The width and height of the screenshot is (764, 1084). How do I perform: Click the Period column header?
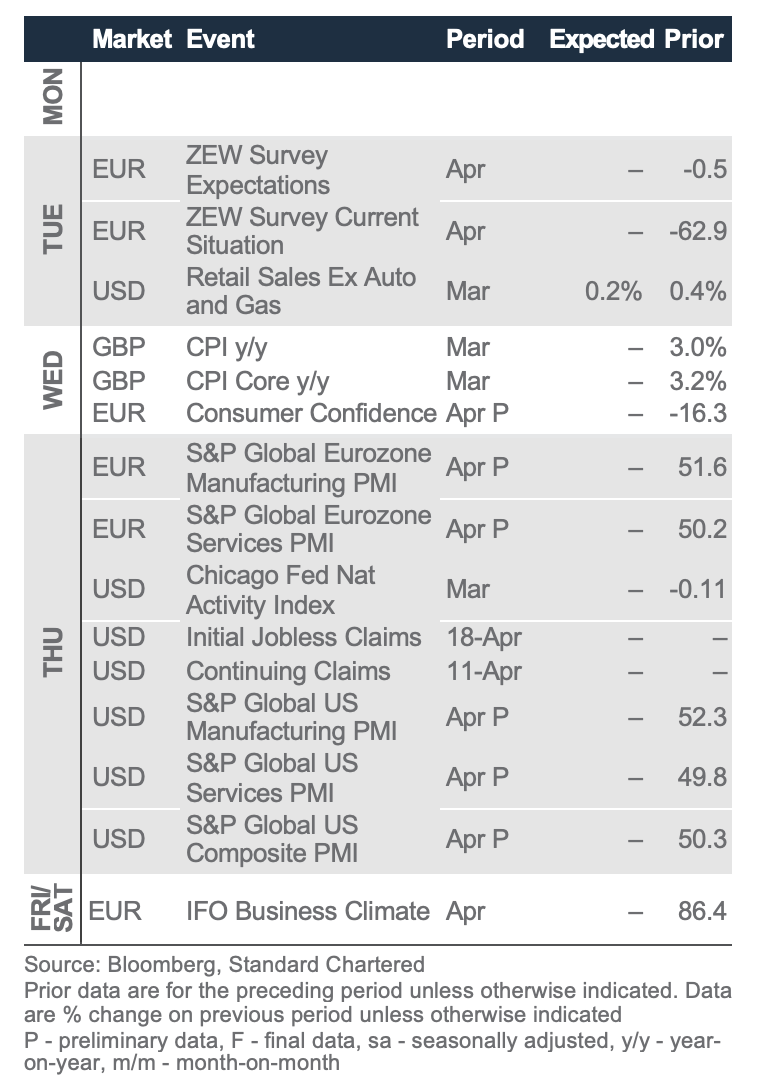point(485,39)
